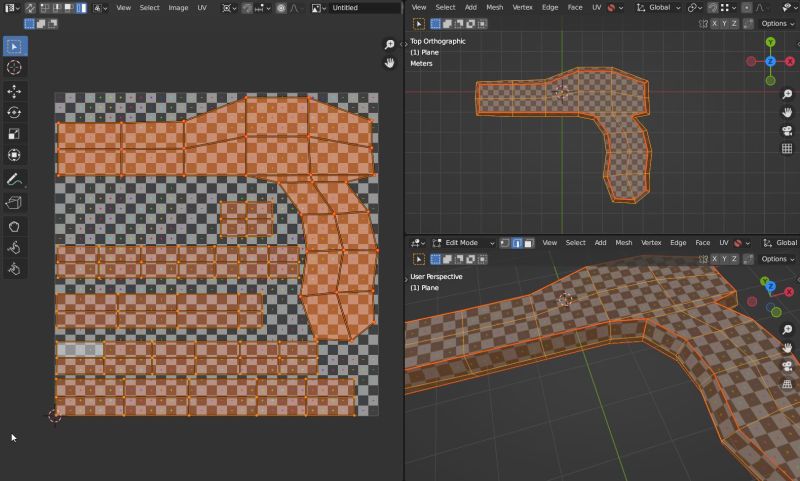The image size is (800, 481).
Task: Click the zoom magnifier in UV editor
Action: click(x=390, y=44)
